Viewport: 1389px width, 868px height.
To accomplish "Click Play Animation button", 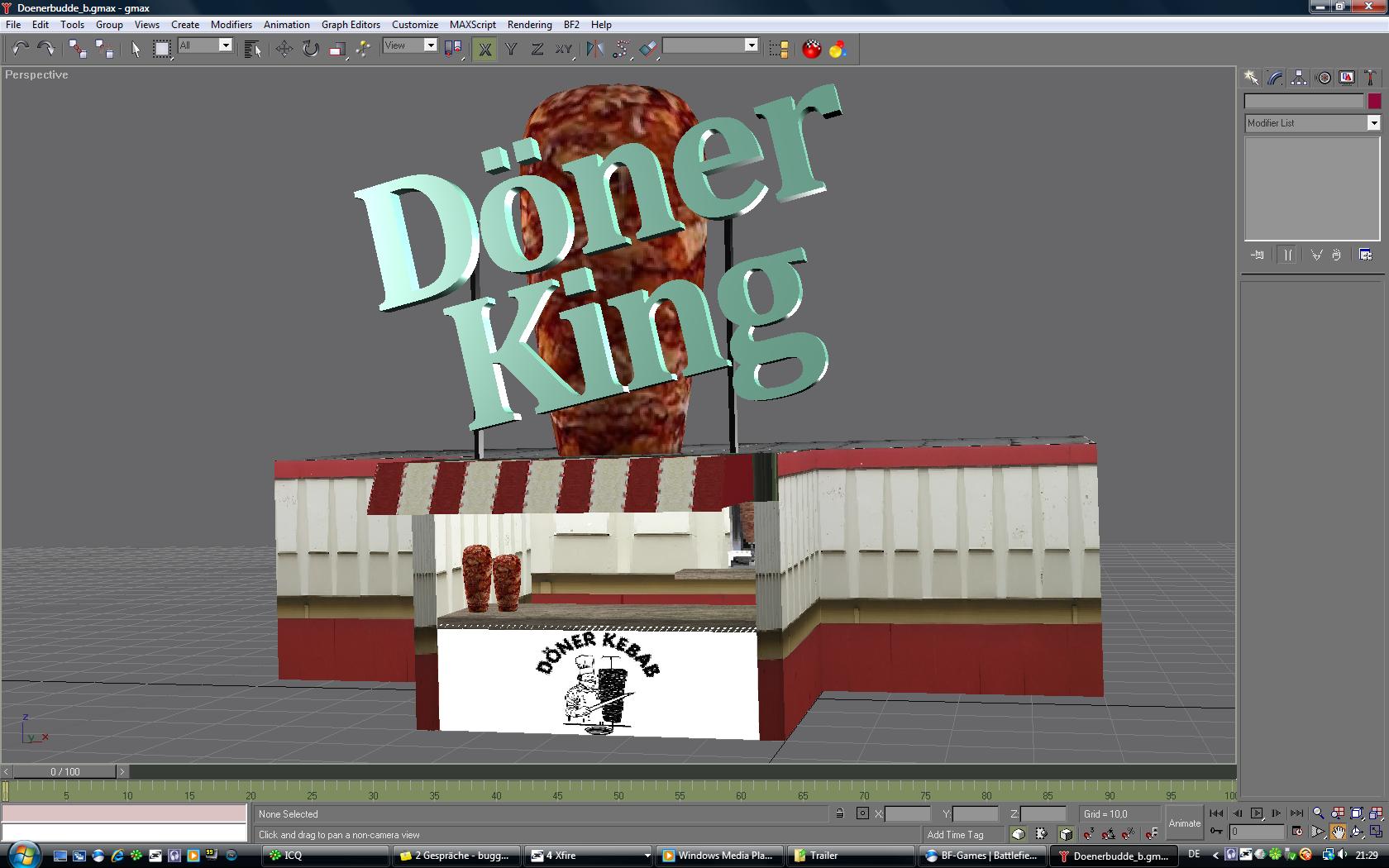I will click(x=1257, y=813).
